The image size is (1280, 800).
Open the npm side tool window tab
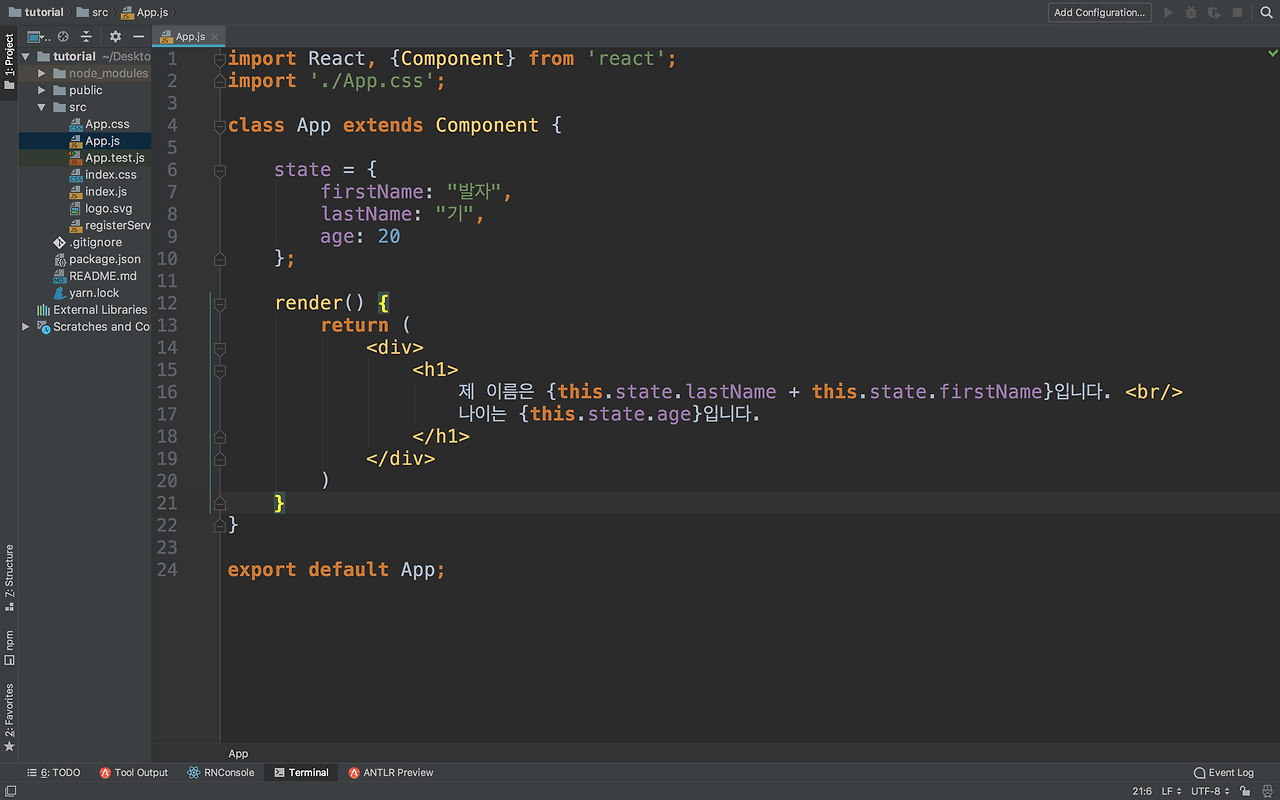click(9, 647)
